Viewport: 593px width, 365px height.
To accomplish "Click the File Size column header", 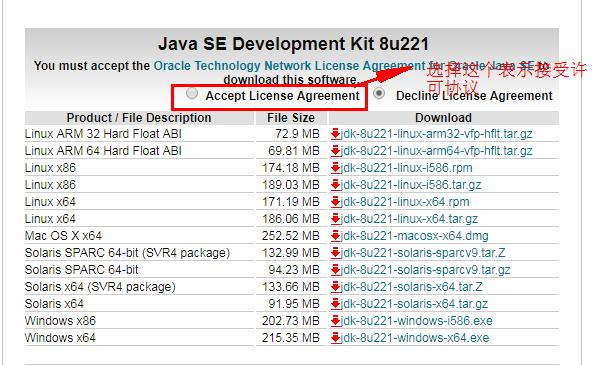I will [x=291, y=118].
